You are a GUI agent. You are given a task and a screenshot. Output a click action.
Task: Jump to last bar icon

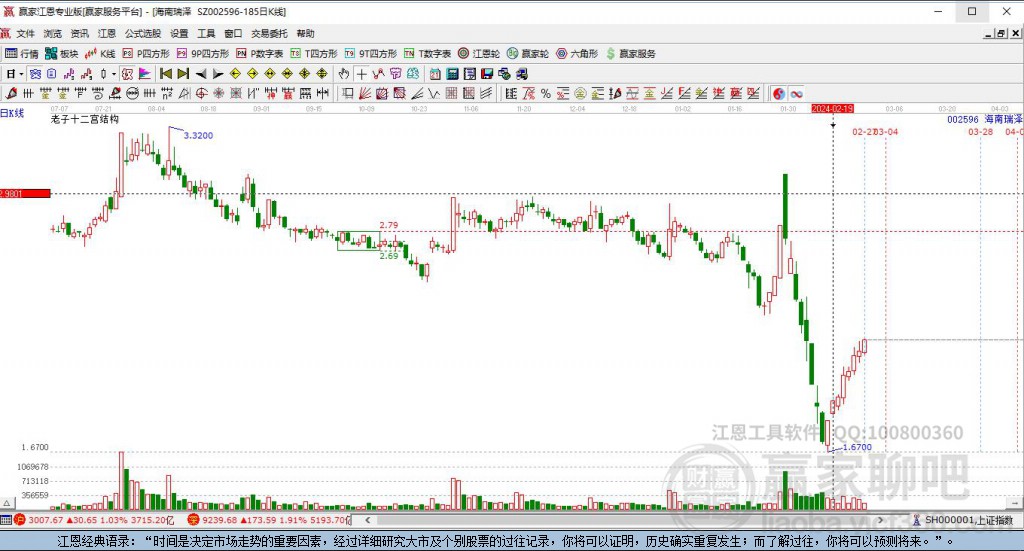click(183, 74)
